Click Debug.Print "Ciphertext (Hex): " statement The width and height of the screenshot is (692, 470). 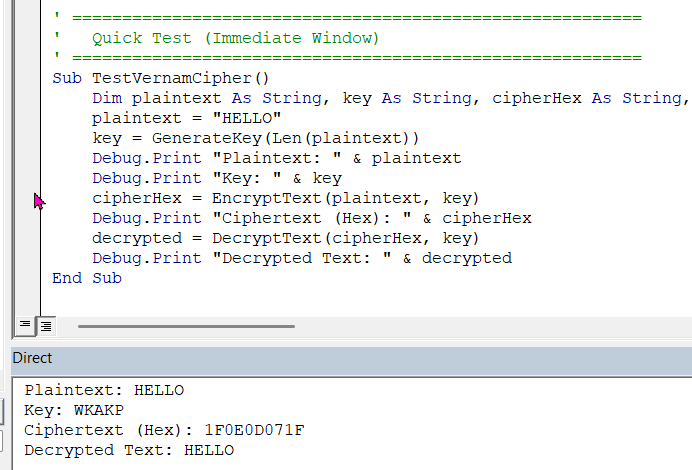coord(312,218)
